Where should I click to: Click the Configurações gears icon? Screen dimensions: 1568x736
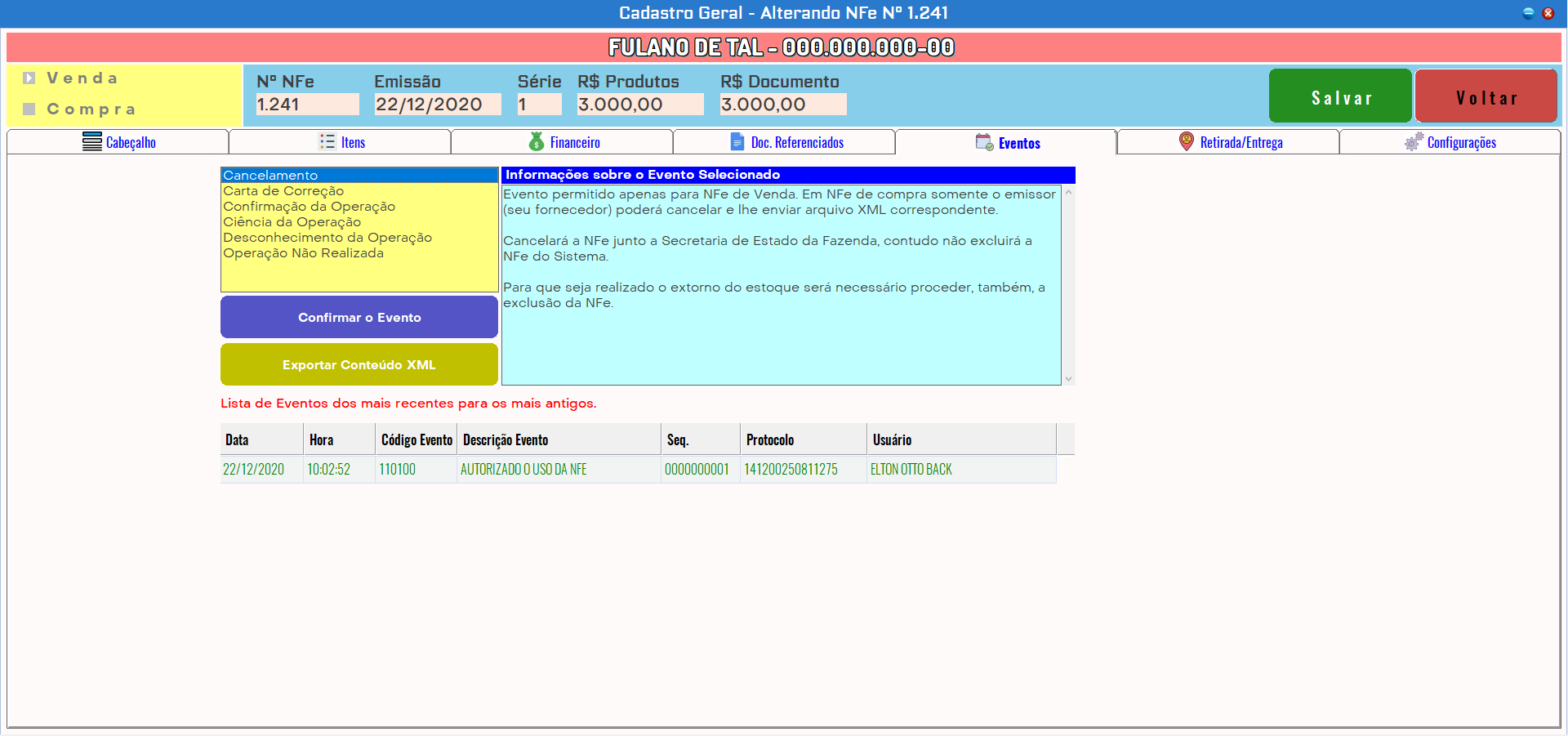(x=1414, y=142)
